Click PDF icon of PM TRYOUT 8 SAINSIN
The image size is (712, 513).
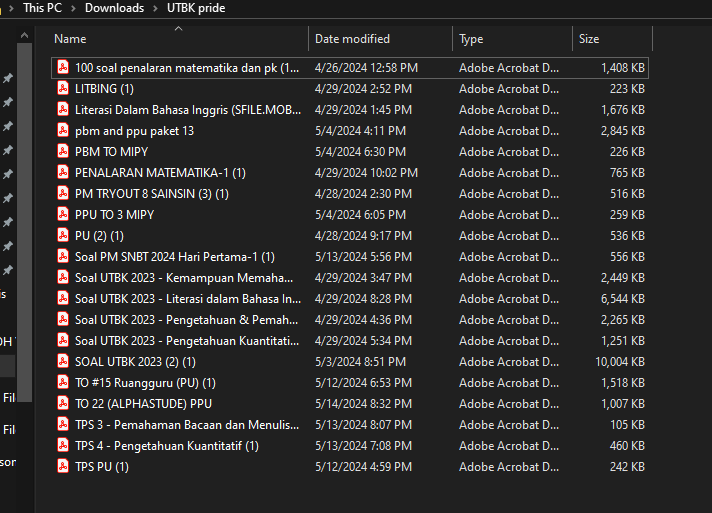click(63, 193)
